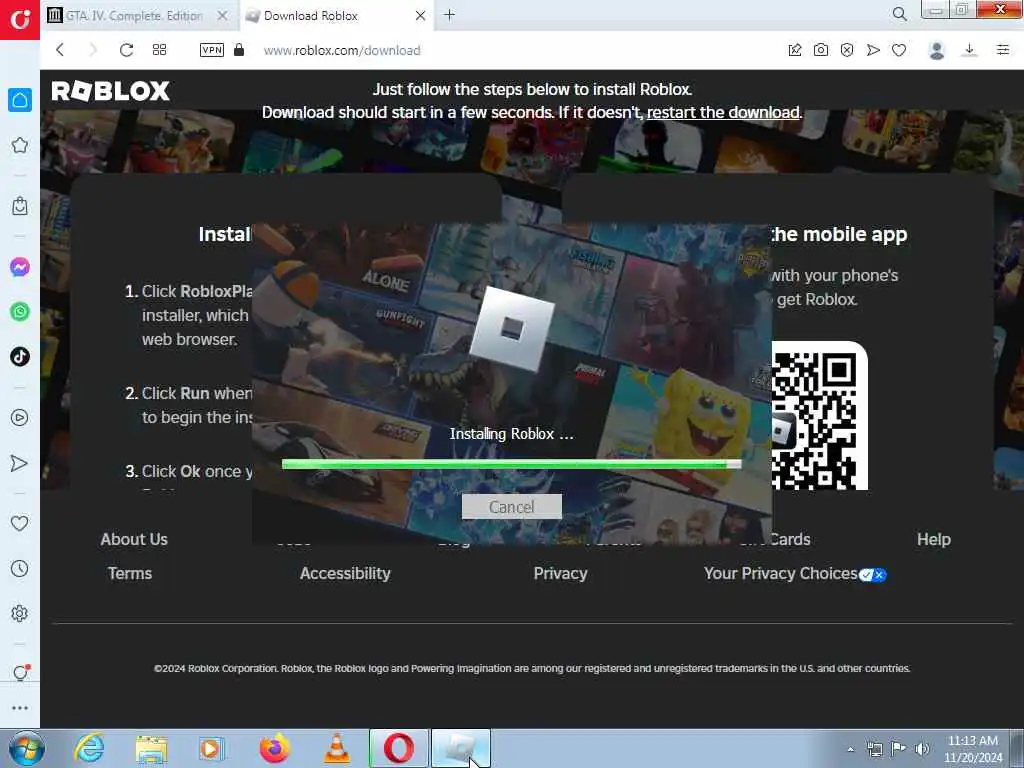Screen dimensions: 1024x768
Task: Open Opera sidebar Home icon
Action: point(20,100)
